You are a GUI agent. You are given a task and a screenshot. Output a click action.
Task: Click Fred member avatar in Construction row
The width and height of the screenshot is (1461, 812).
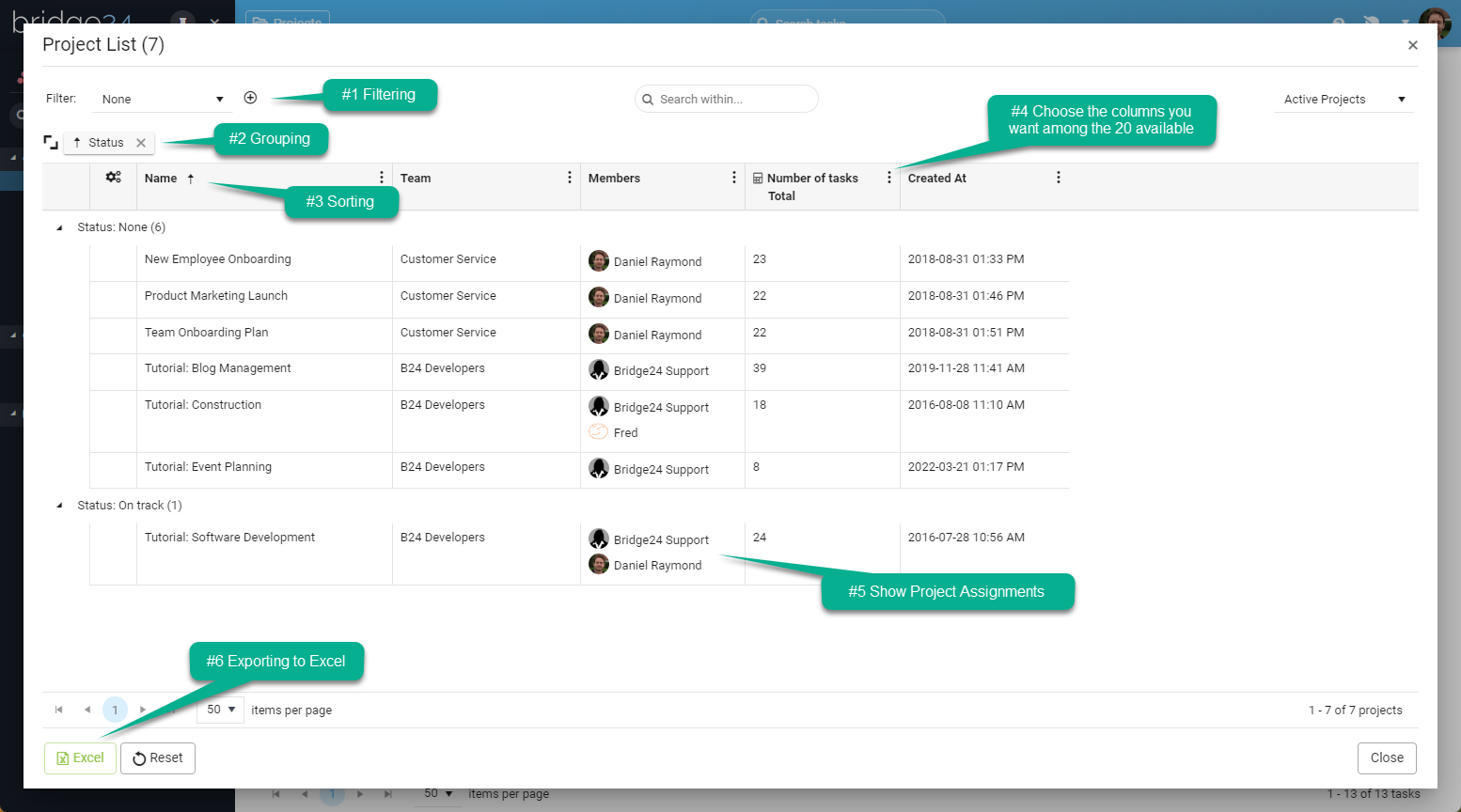(599, 431)
